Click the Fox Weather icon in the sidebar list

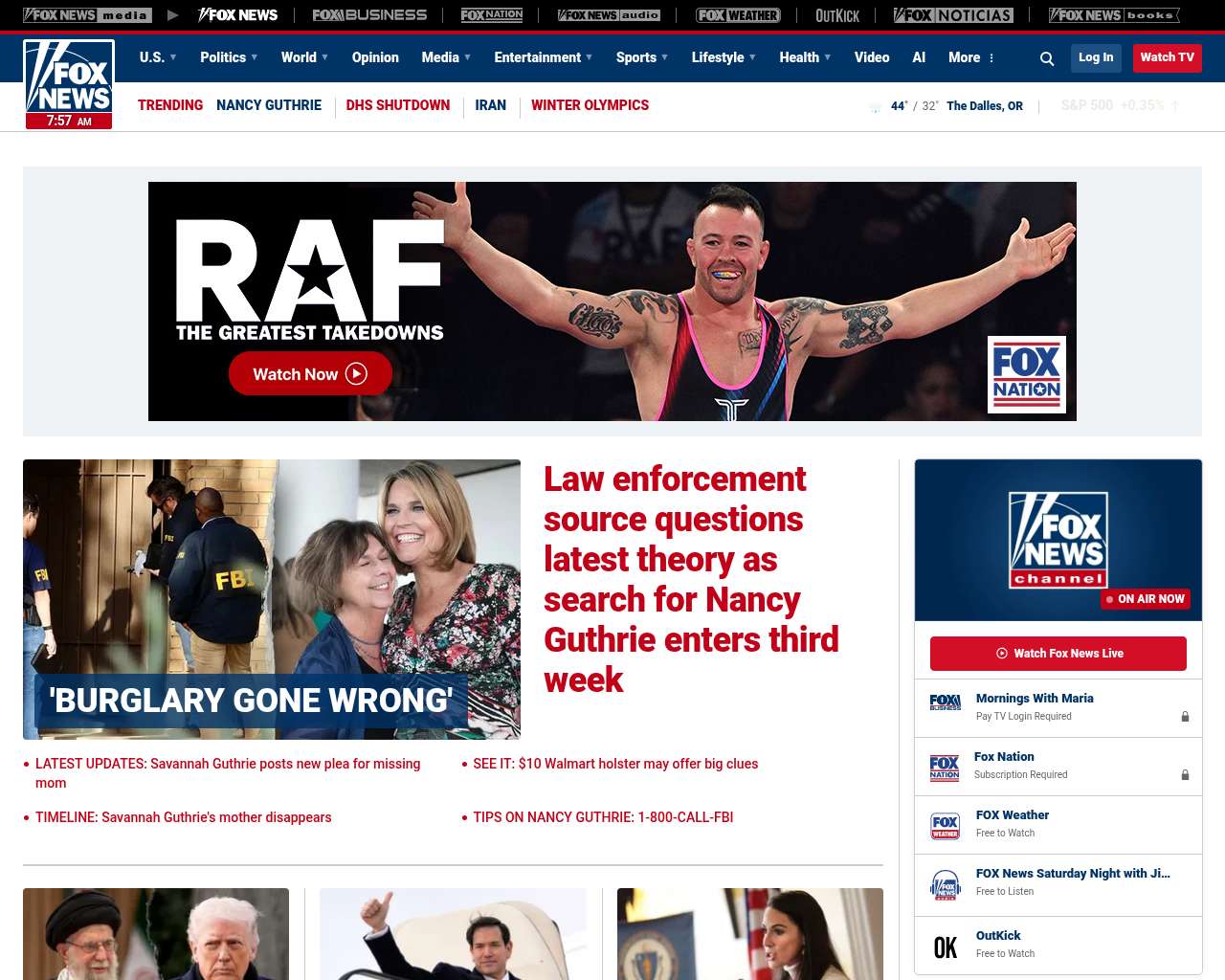[x=945, y=826]
